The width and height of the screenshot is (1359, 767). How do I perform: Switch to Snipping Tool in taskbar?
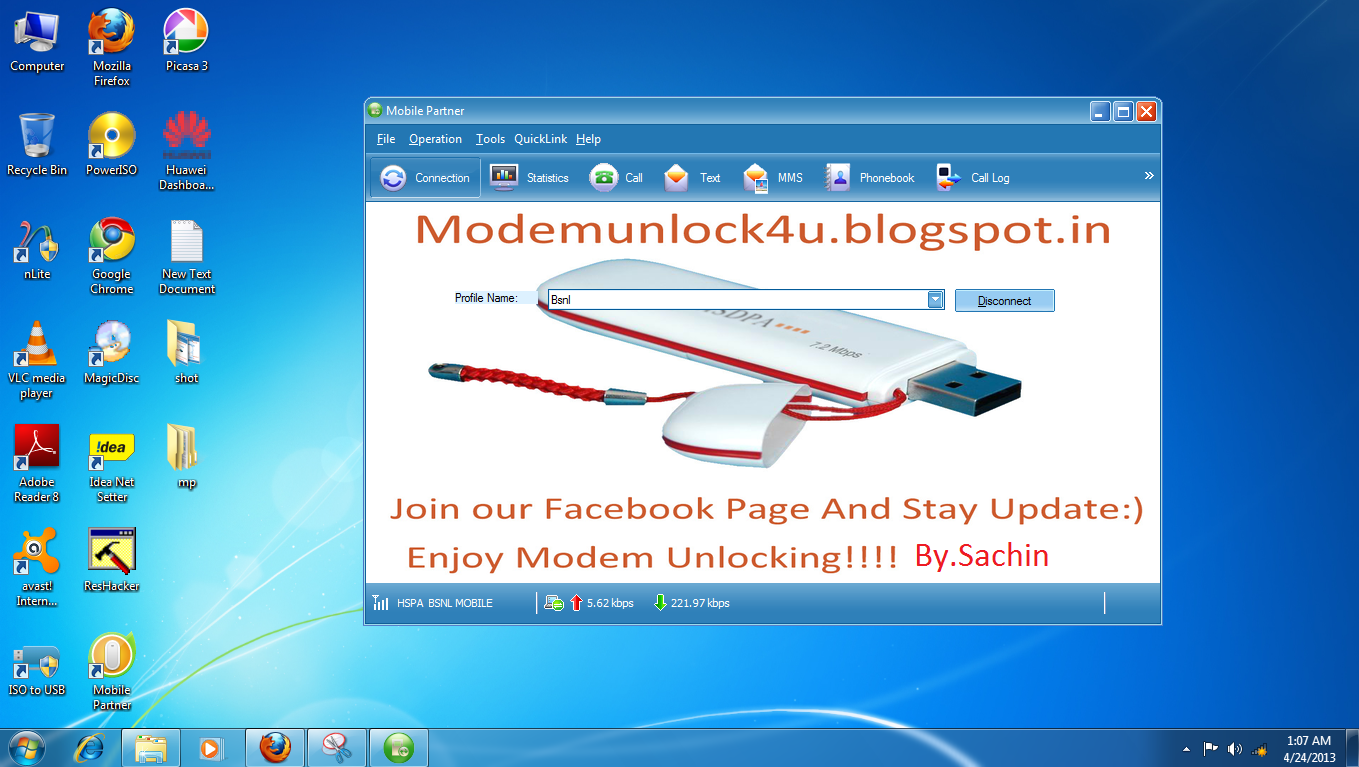pos(337,747)
